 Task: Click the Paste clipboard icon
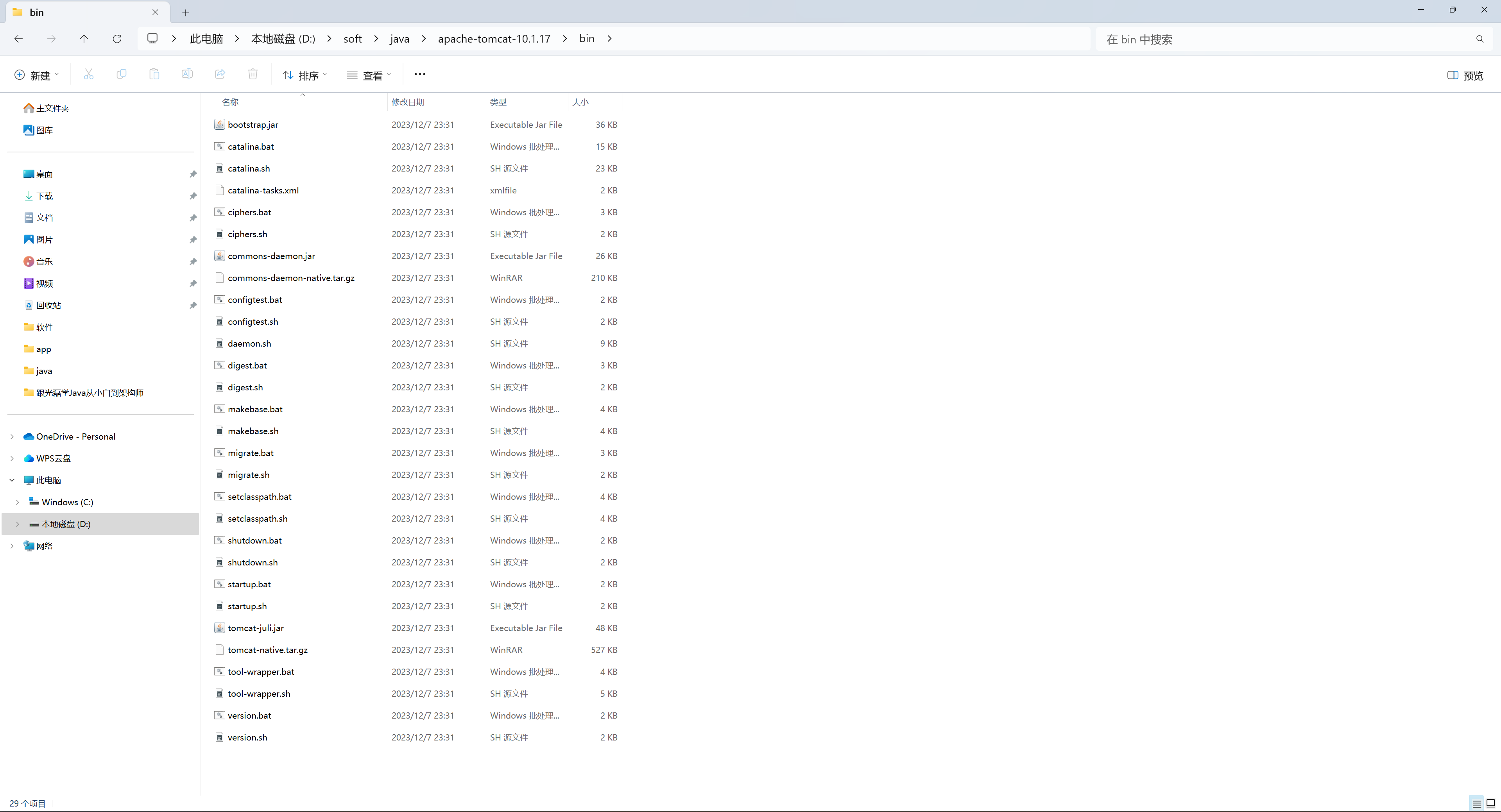click(x=154, y=74)
